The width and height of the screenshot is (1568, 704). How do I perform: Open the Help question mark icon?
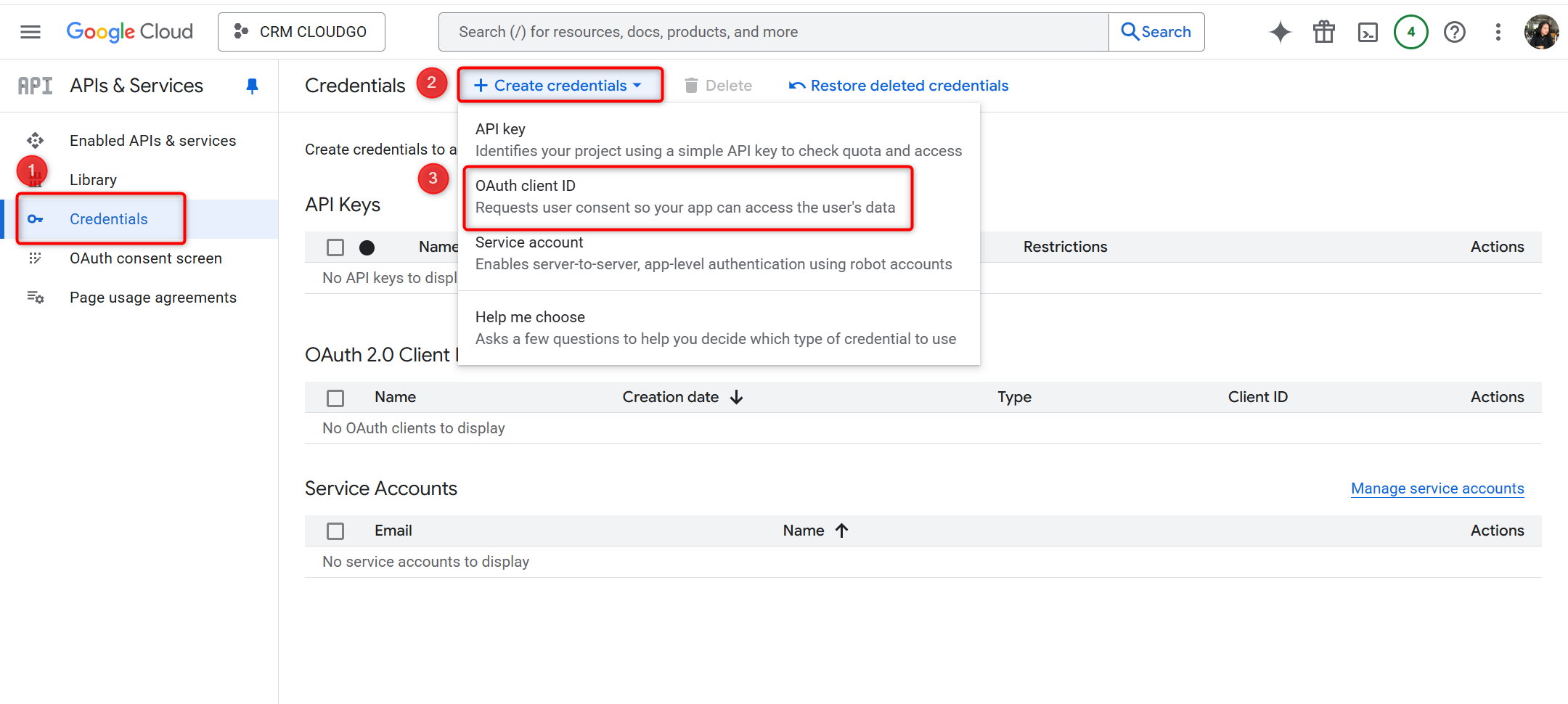[x=1454, y=32]
